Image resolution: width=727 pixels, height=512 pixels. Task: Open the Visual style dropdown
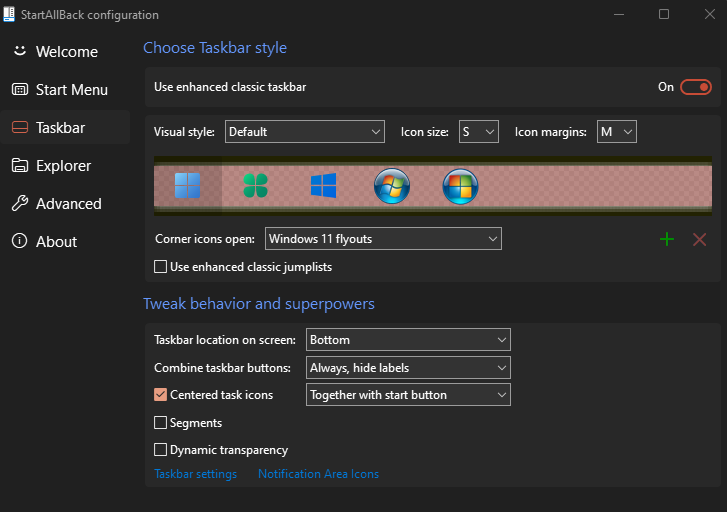click(305, 132)
